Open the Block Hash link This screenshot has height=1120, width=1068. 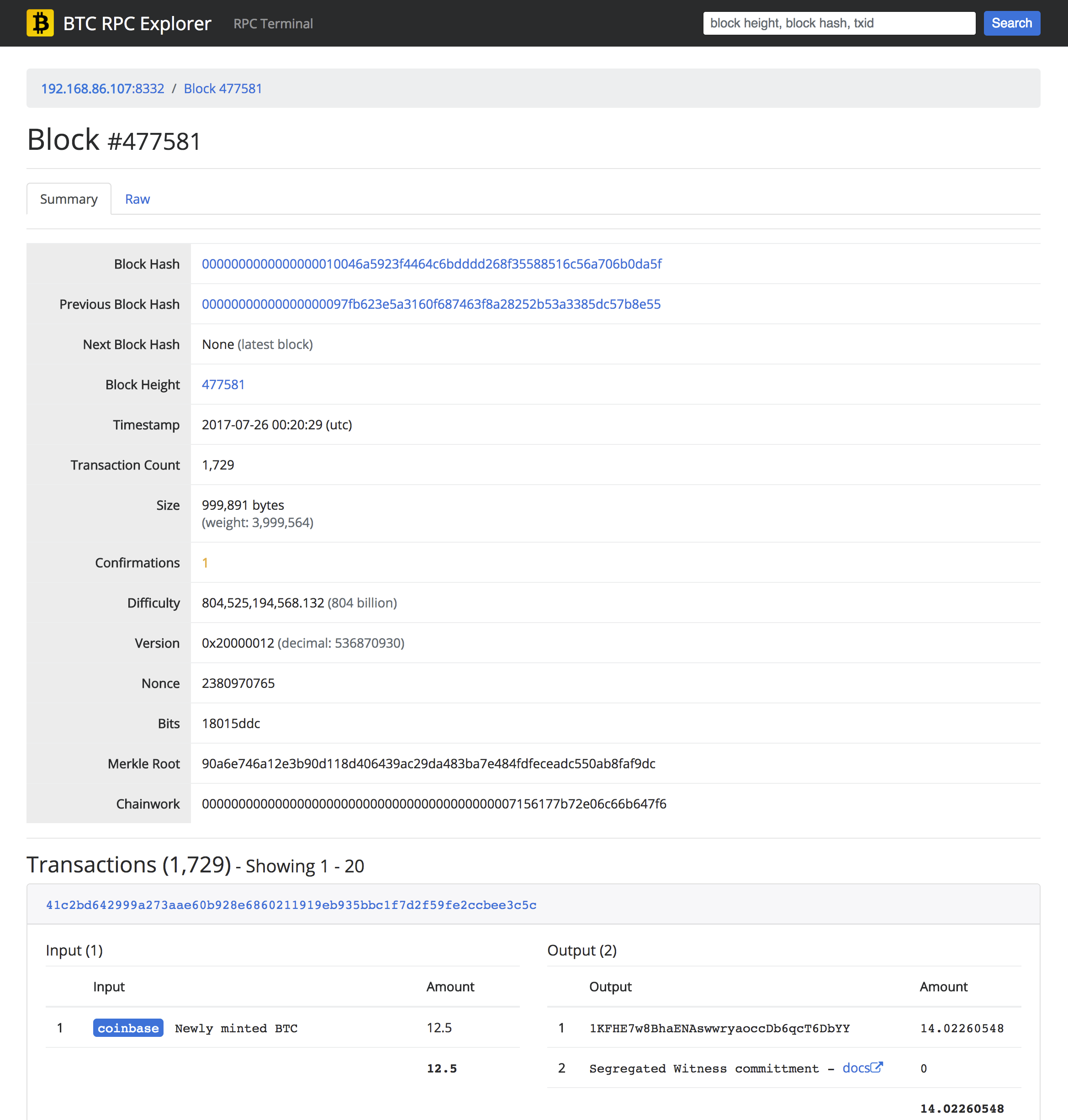pos(432,264)
